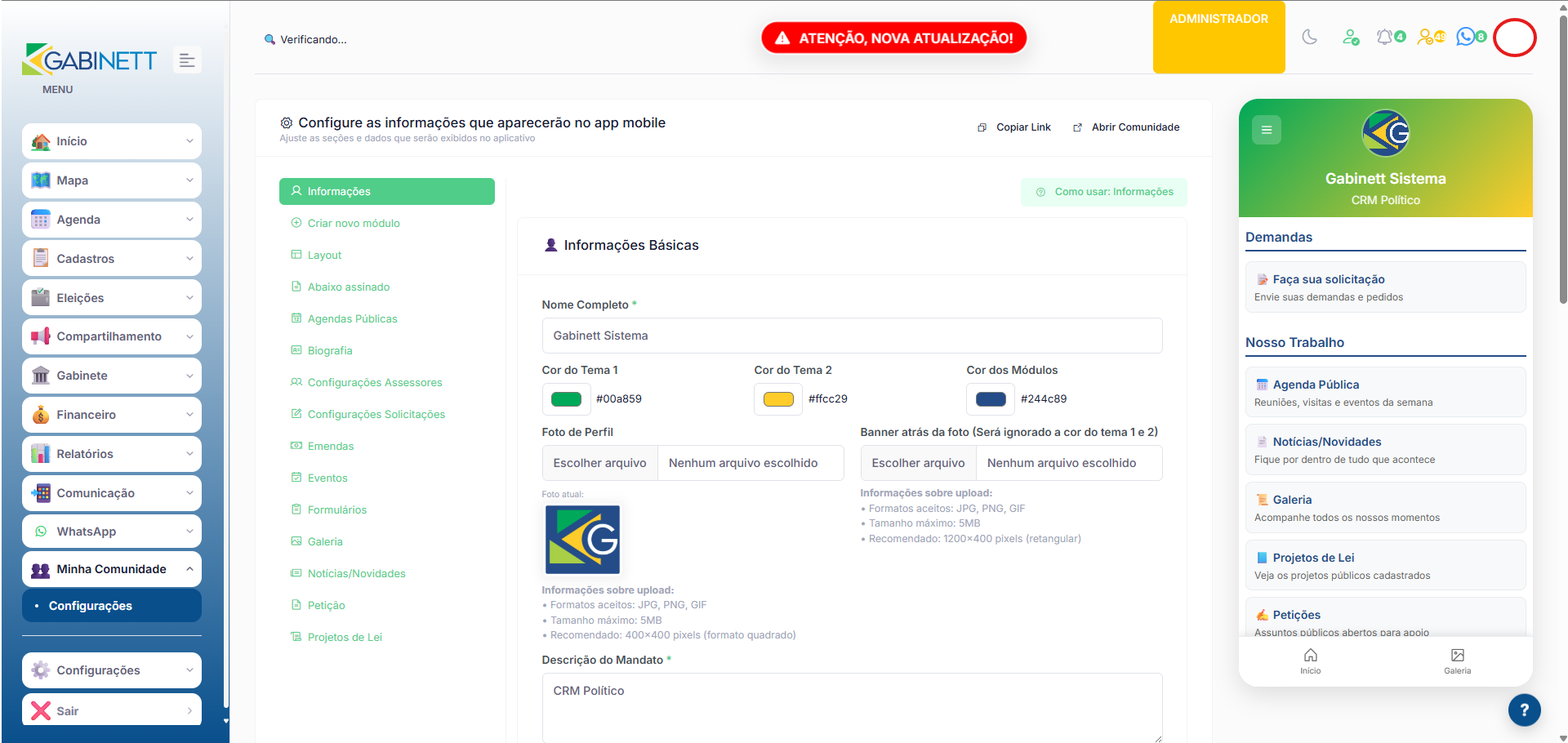Expand the Gabinete menu chevron
The image size is (1568, 743).
(189, 376)
